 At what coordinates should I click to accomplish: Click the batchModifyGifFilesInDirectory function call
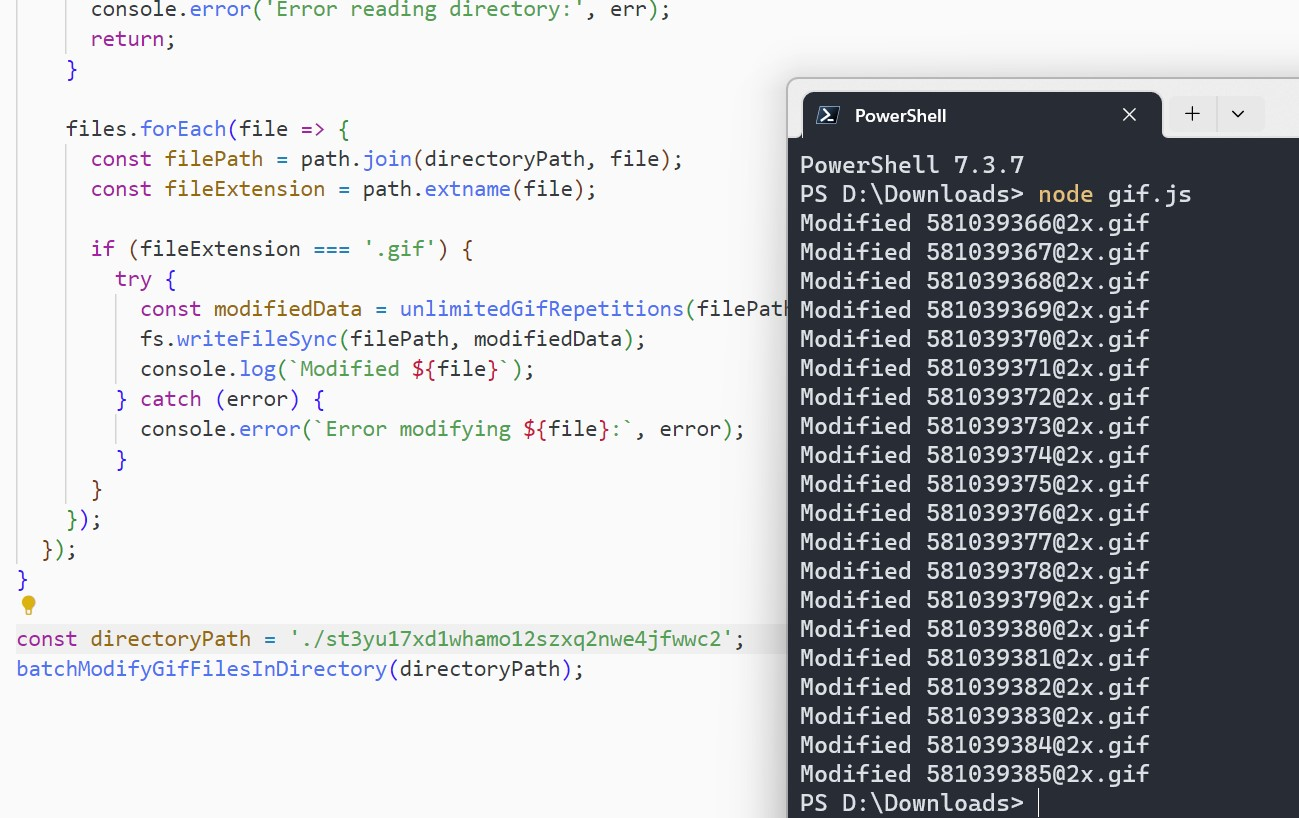point(200,669)
